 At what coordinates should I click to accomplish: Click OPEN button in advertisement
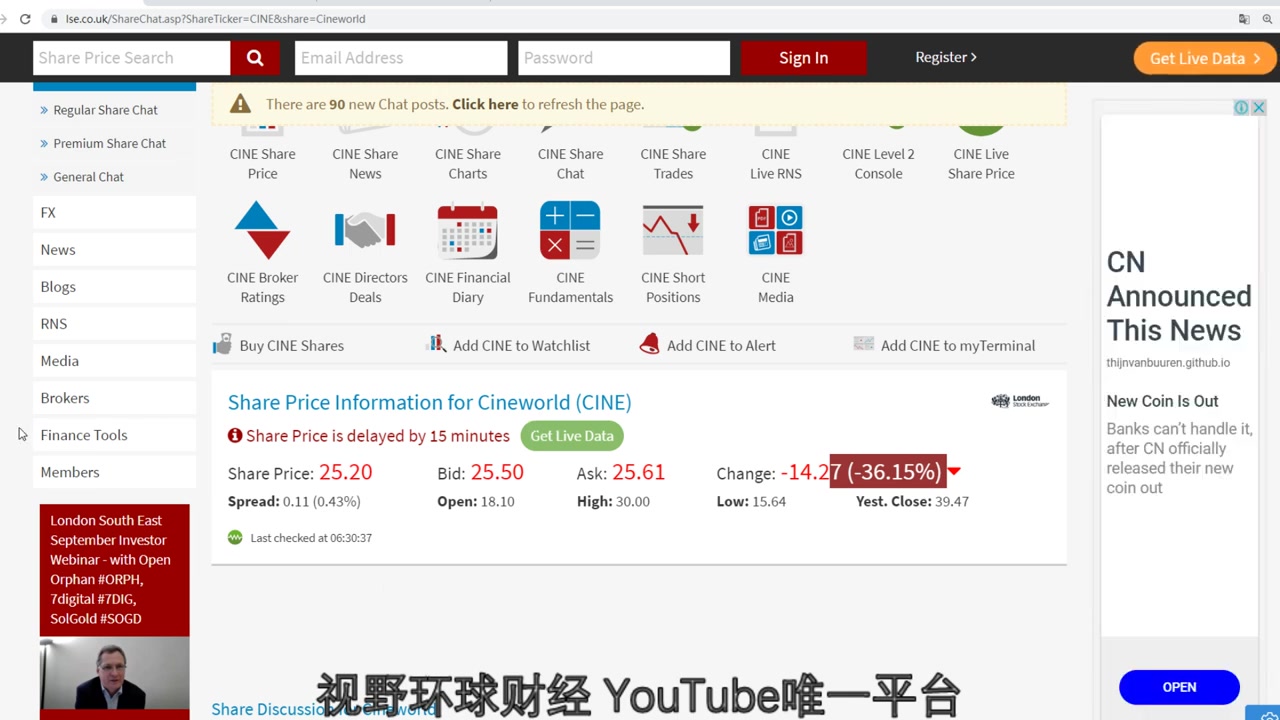coord(1179,687)
